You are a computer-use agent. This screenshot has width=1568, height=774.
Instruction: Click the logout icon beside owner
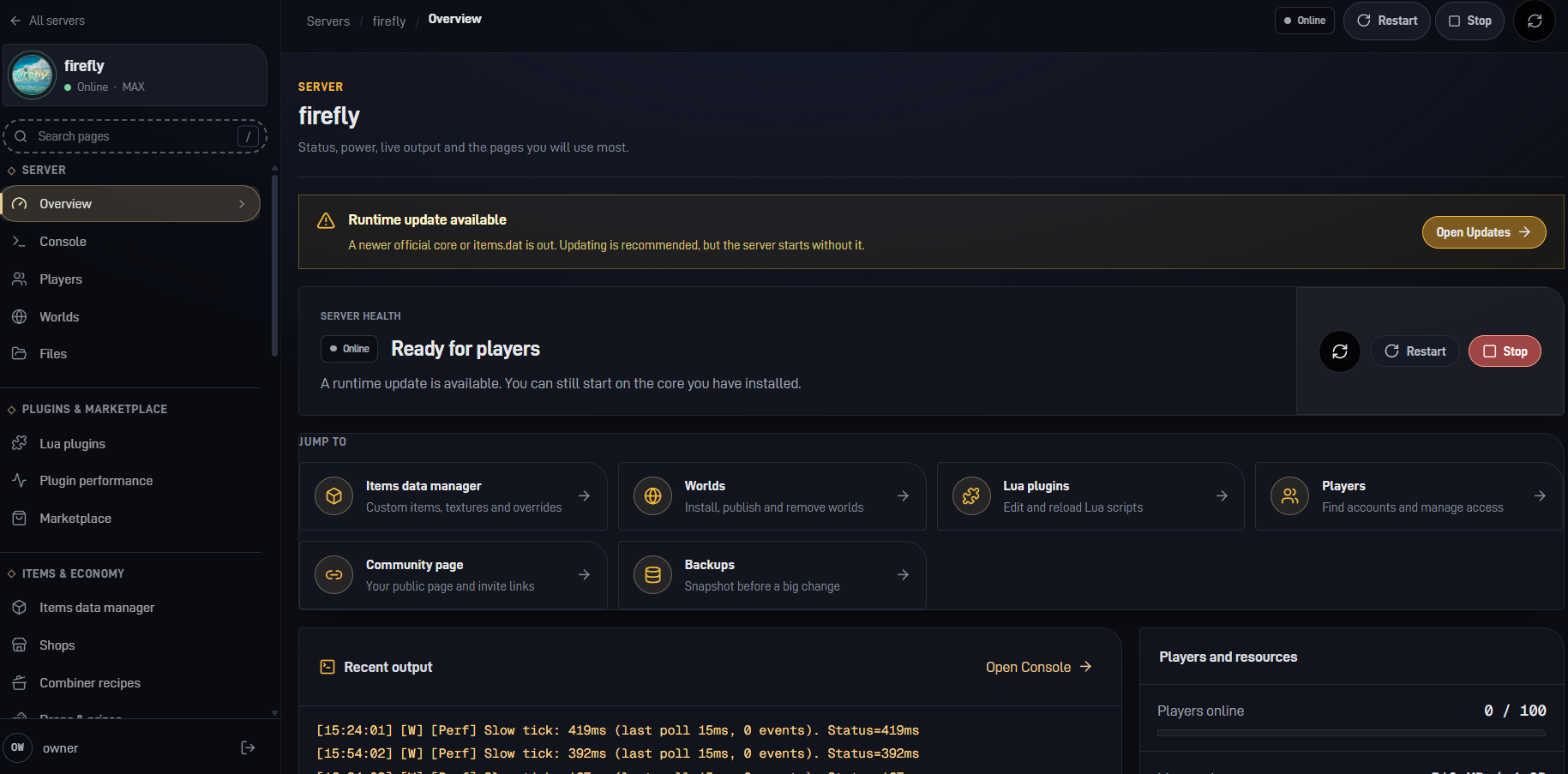click(x=248, y=748)
